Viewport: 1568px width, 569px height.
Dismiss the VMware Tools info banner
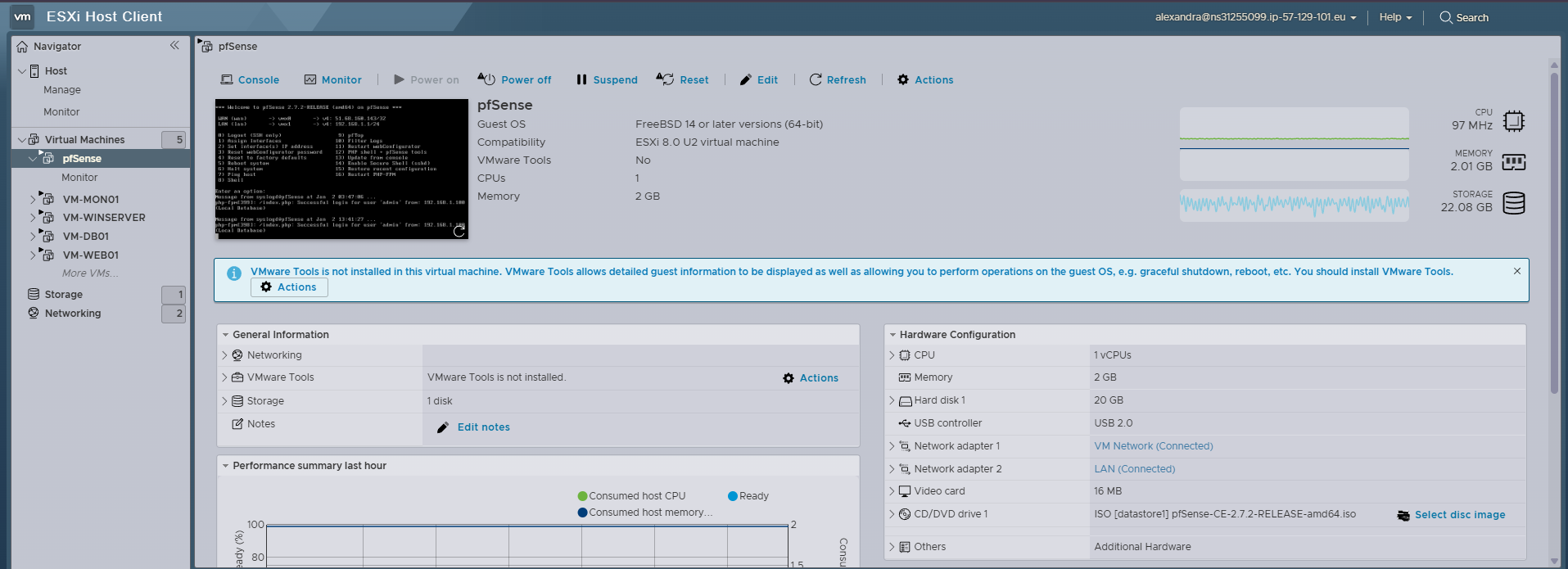tap(1516, 271)
